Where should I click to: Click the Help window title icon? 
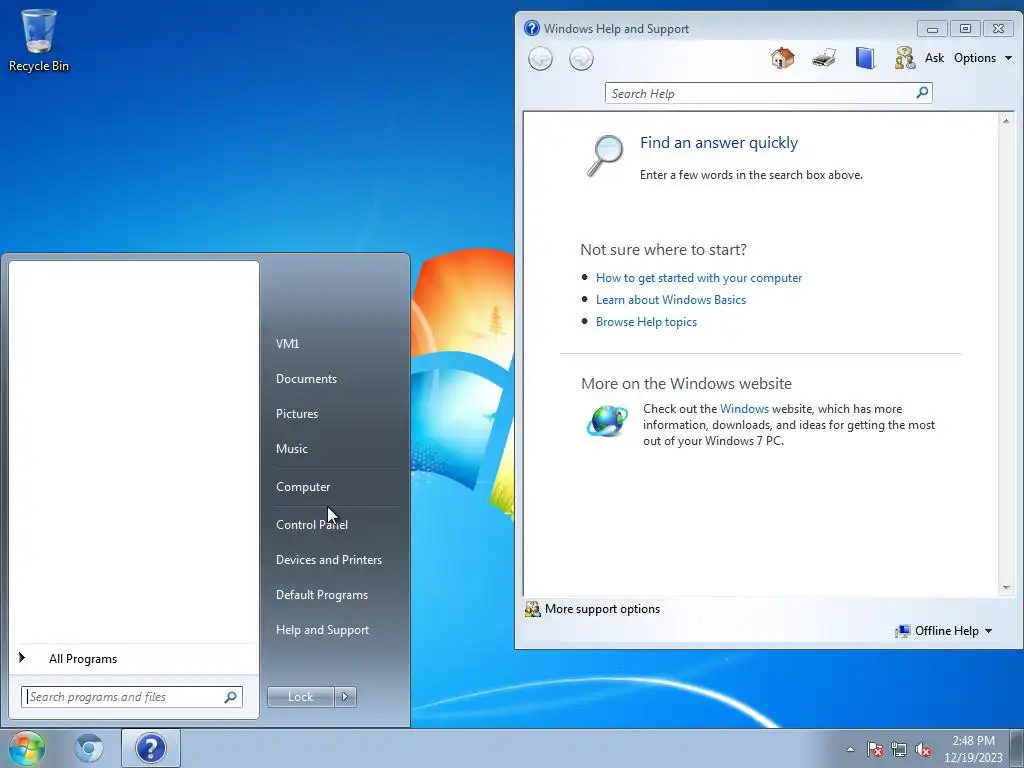click(x=532, y=28)
